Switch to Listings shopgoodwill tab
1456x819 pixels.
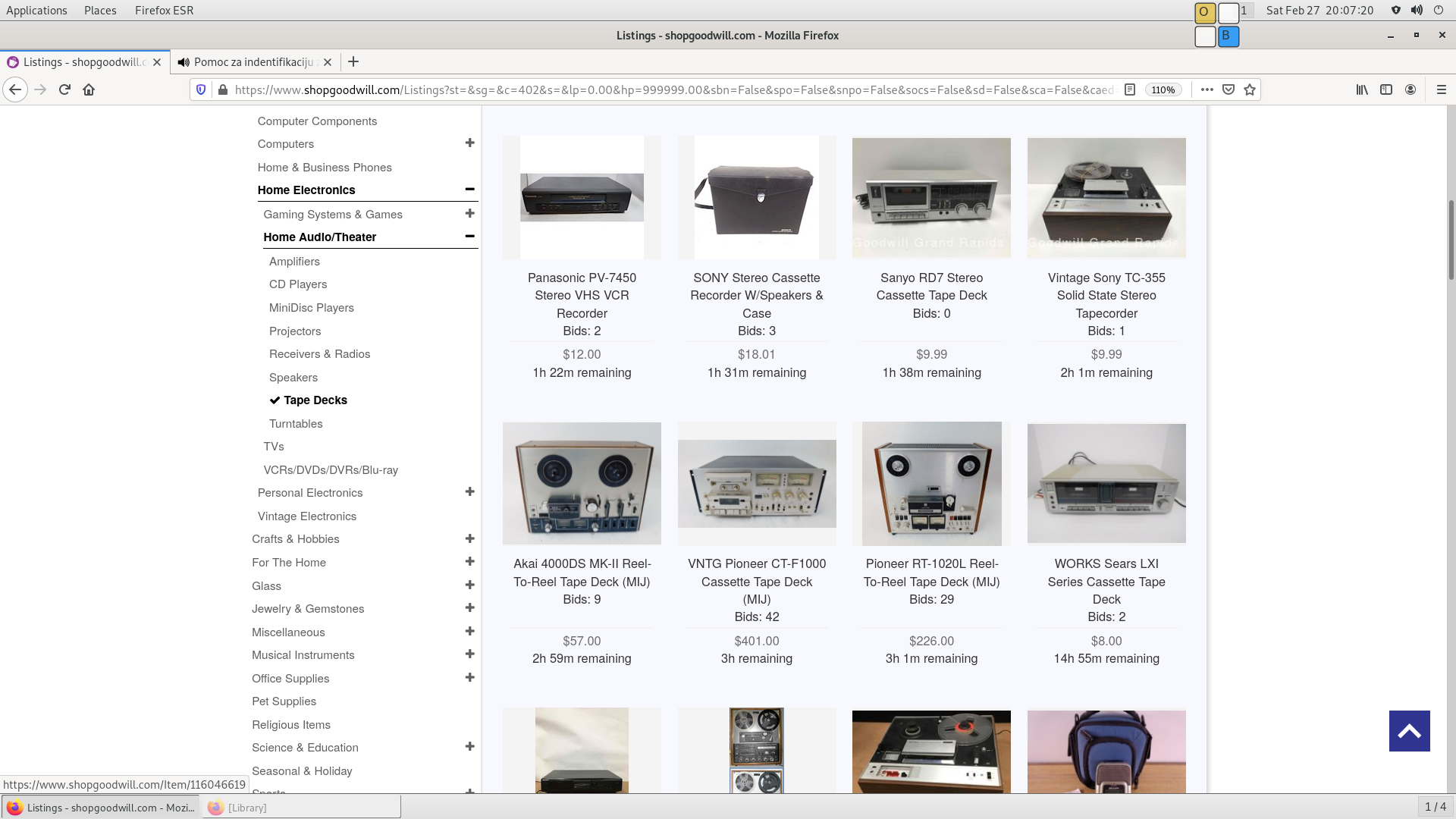[x=83, y=62]
